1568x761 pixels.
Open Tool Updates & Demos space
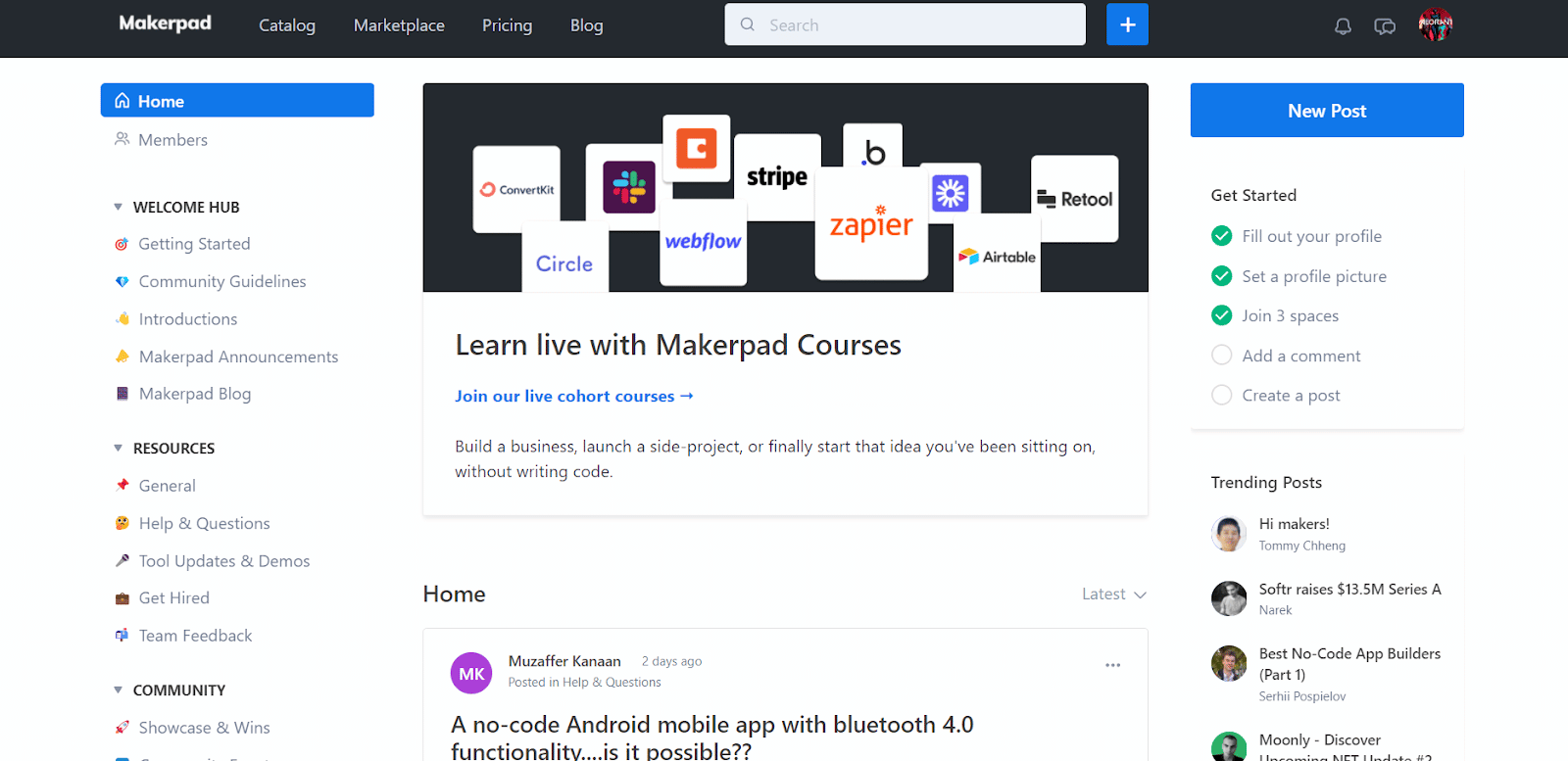click(224, 561)
